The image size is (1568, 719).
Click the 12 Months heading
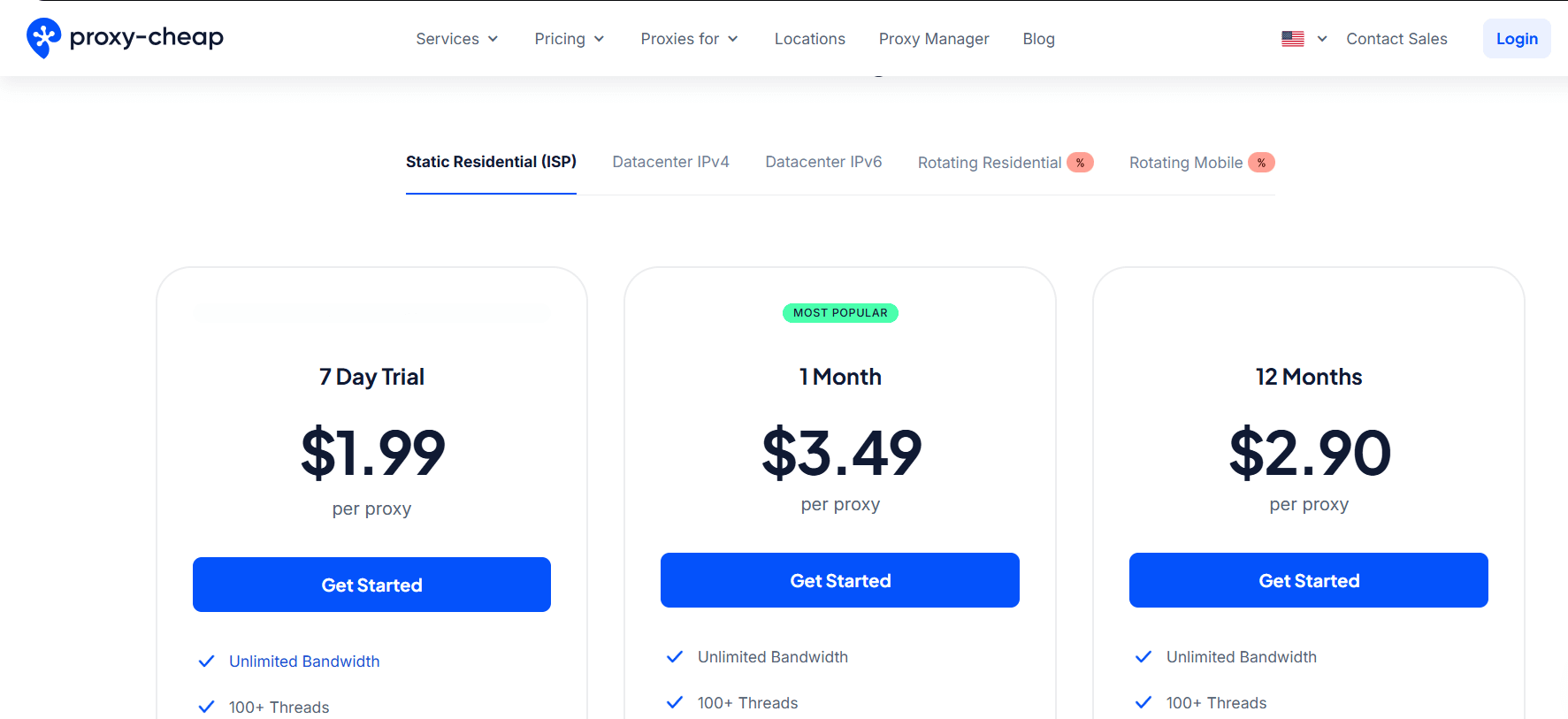coord(1309,377)
